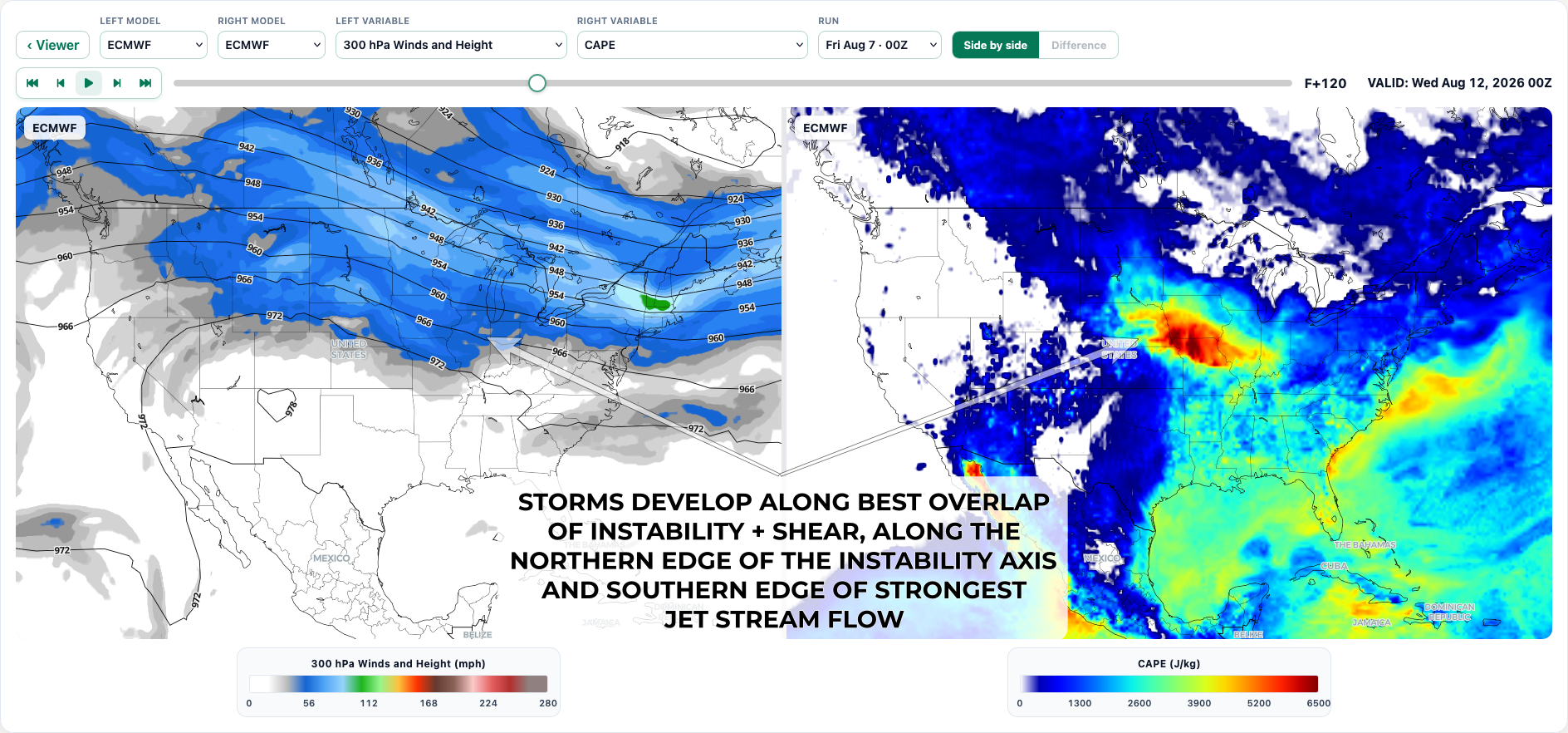Screen dimensions: 1568x733
Task: Click the F+120 forecast hour text
Action: pos(1325,83)
